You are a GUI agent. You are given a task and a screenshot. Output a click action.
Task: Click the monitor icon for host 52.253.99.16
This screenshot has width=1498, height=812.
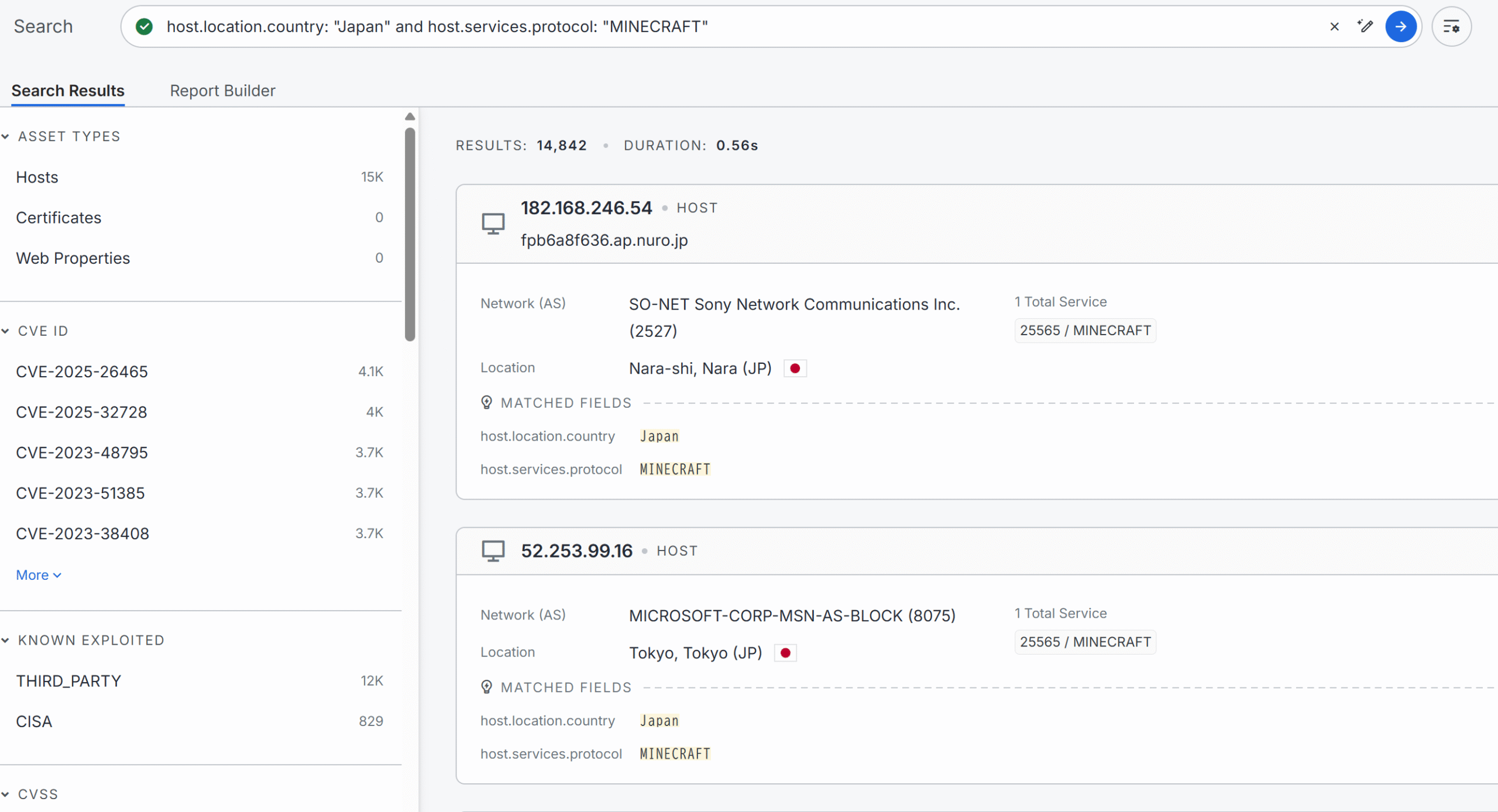click(x=493, y=550)
